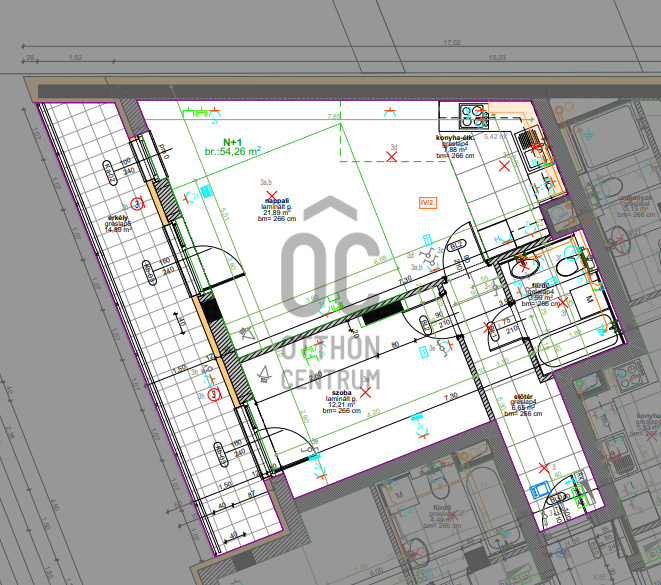Click the black hatched block between nappali and szoba
This screenshot has width=661, height=585.
coord(380,312)
